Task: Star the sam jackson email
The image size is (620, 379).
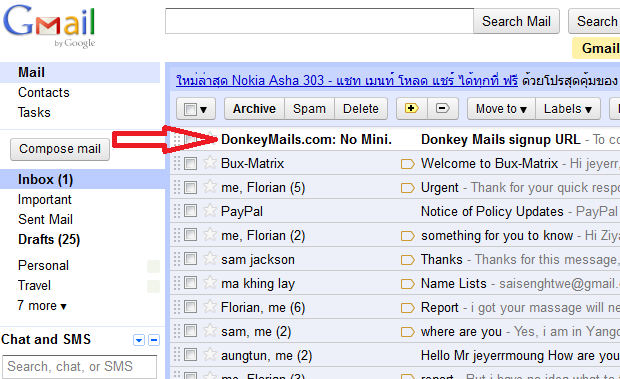Action: click(x=210, y=259)
